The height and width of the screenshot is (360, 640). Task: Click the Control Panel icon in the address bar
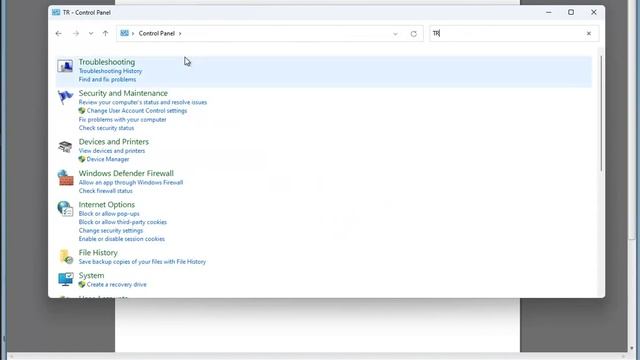click(124, 33)
